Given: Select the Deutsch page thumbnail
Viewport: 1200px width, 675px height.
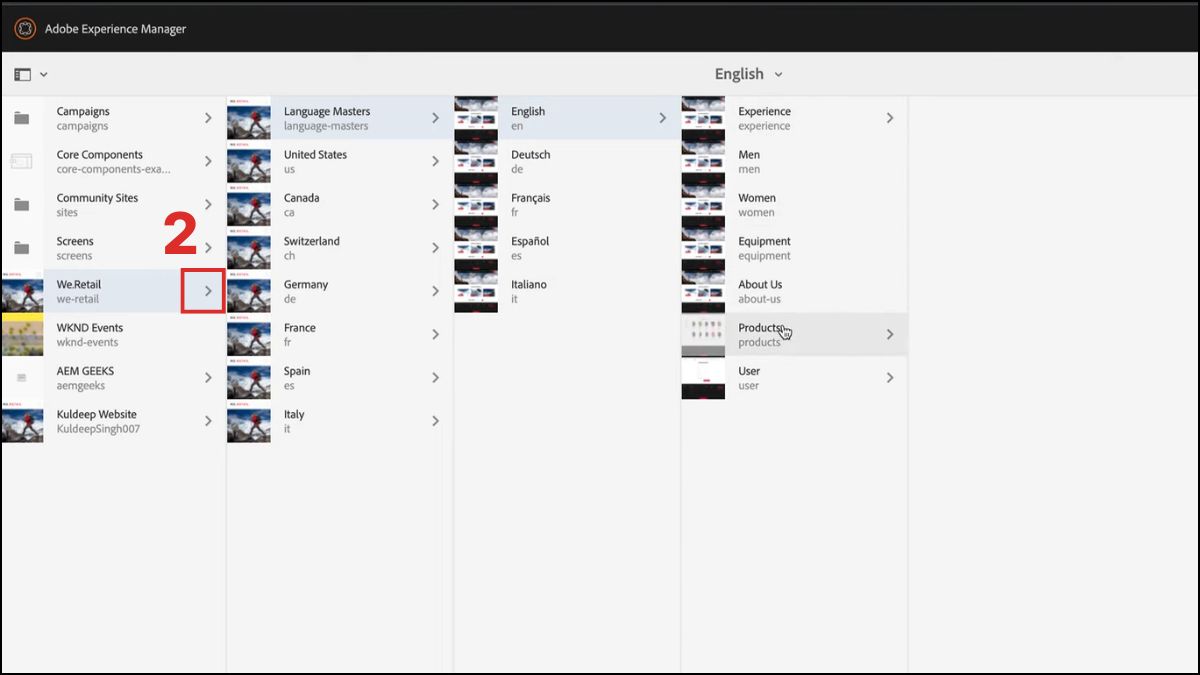Looking at the screenshot, I should pyautogui.click(x=476, y=161).
